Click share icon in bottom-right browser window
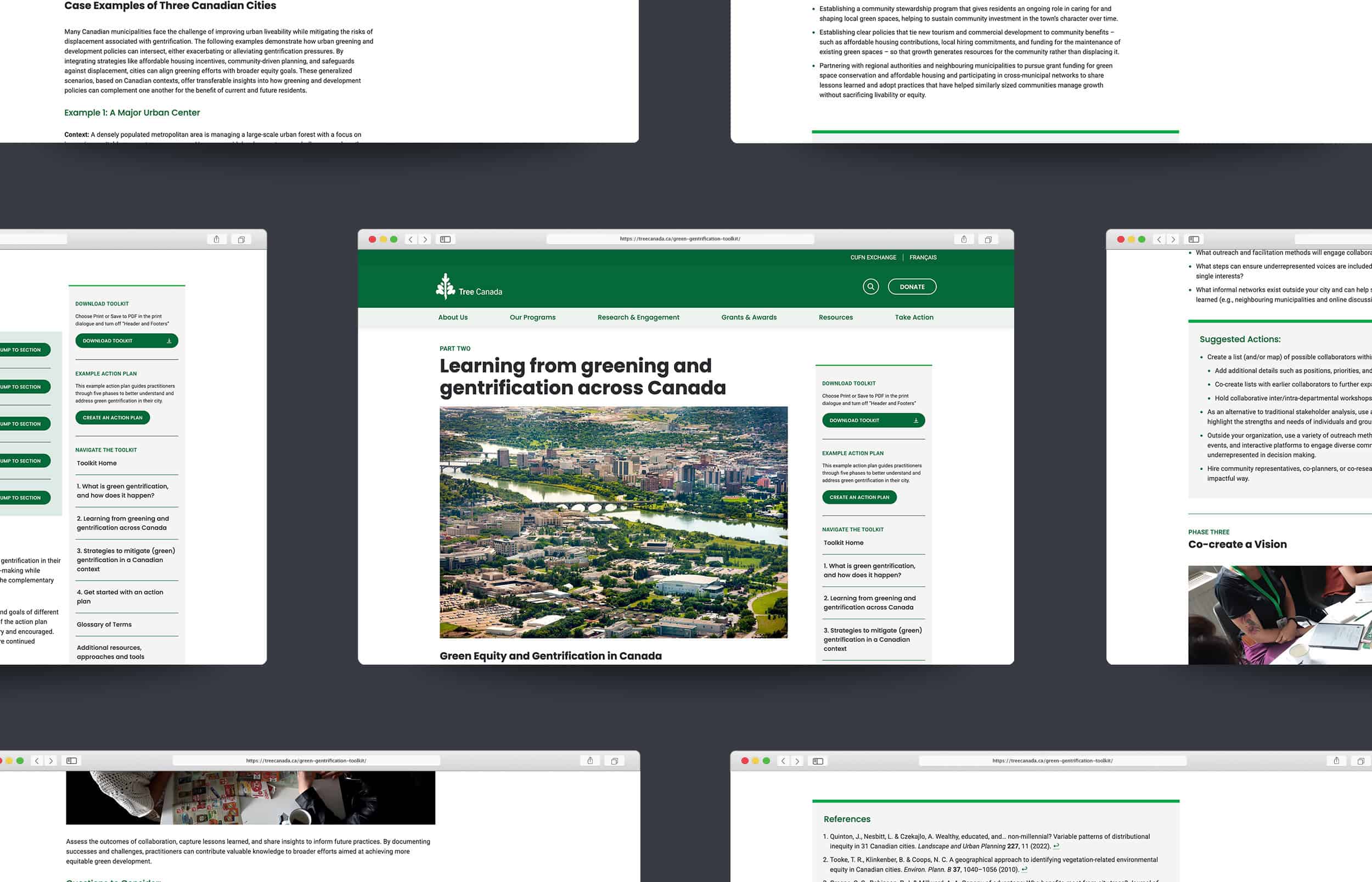This screenshot has height=882, width=1372. click(1336, 761)
